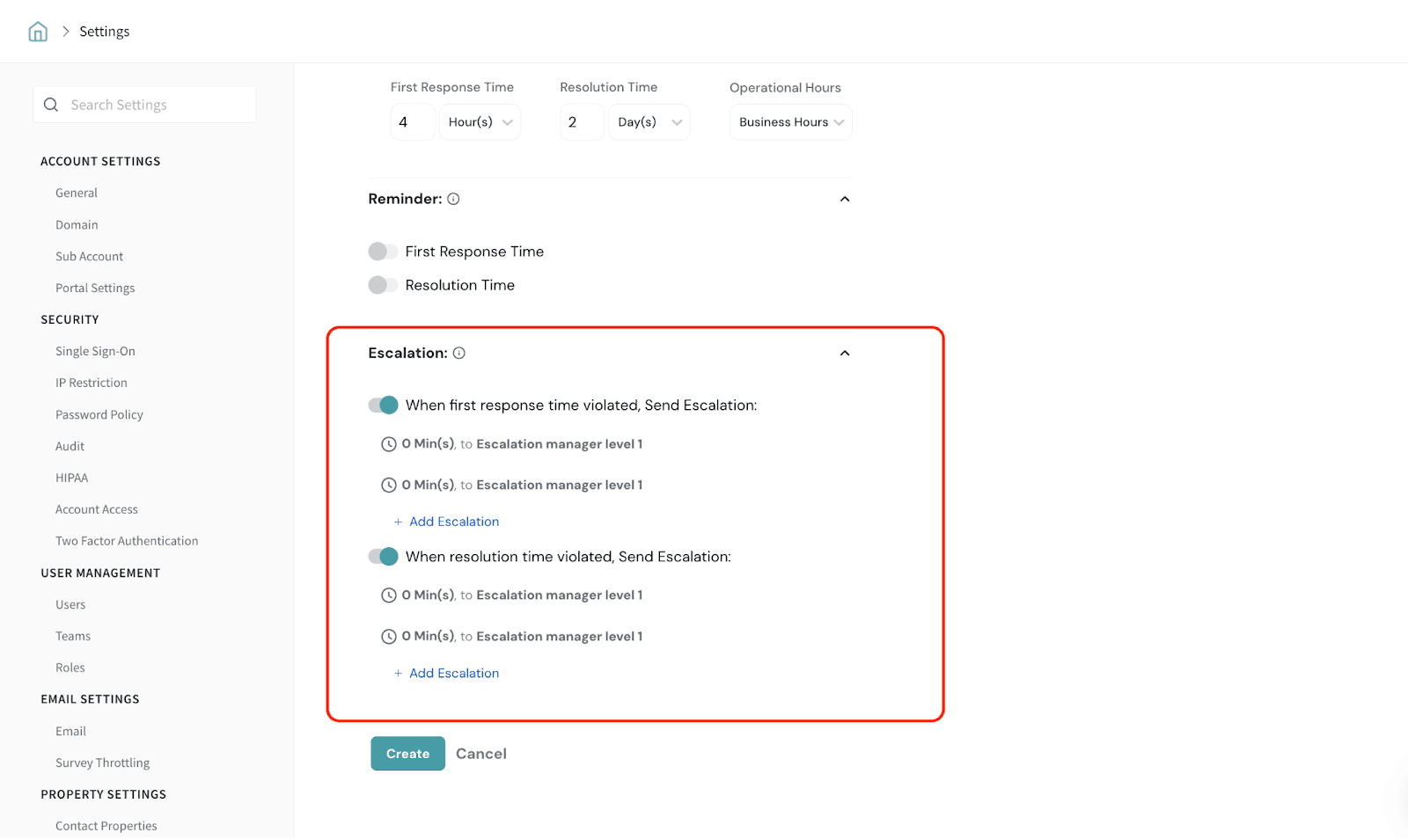Open the Hour(s) unit dropdown
Screen dimensions: 1408x840
pos(480,122)
